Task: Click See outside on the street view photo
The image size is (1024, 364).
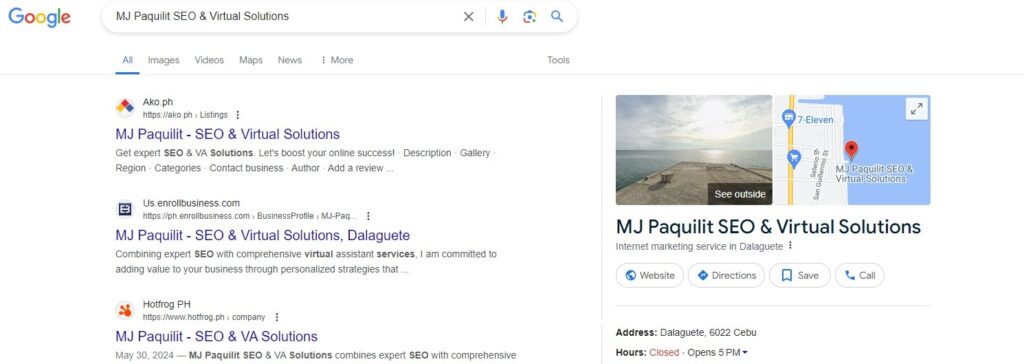Action: (x=739, y=194)
